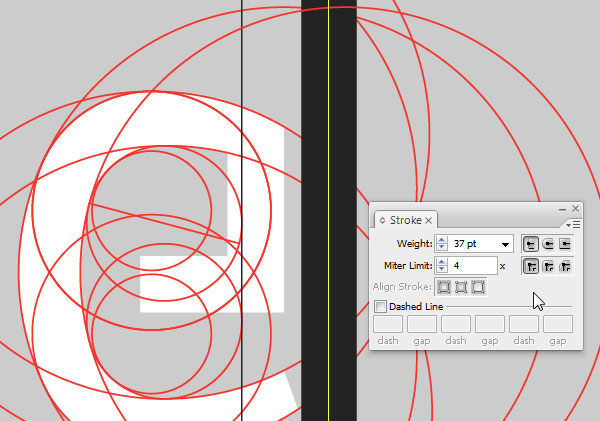This screenshot has height=421, width=600.
Task: Select the Butt Cap stroke option
Action: (x=530, y=244)
